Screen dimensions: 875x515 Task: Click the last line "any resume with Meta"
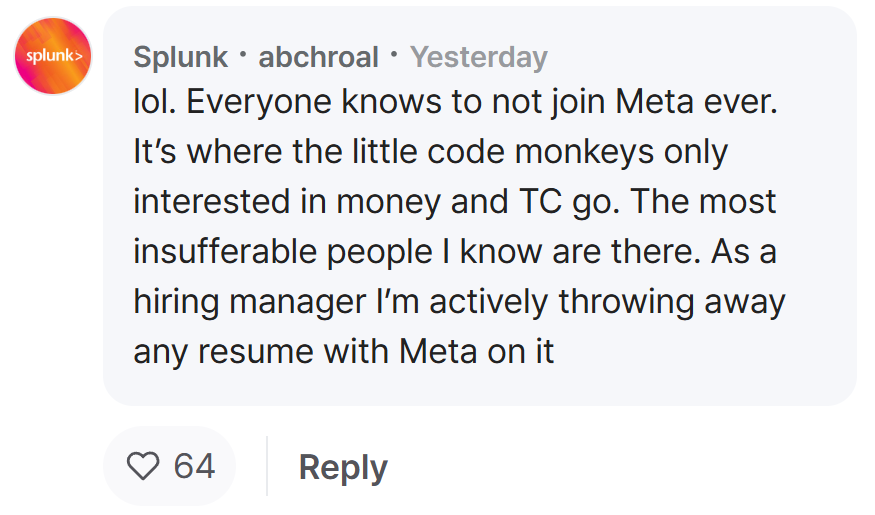tap(344, 352)
